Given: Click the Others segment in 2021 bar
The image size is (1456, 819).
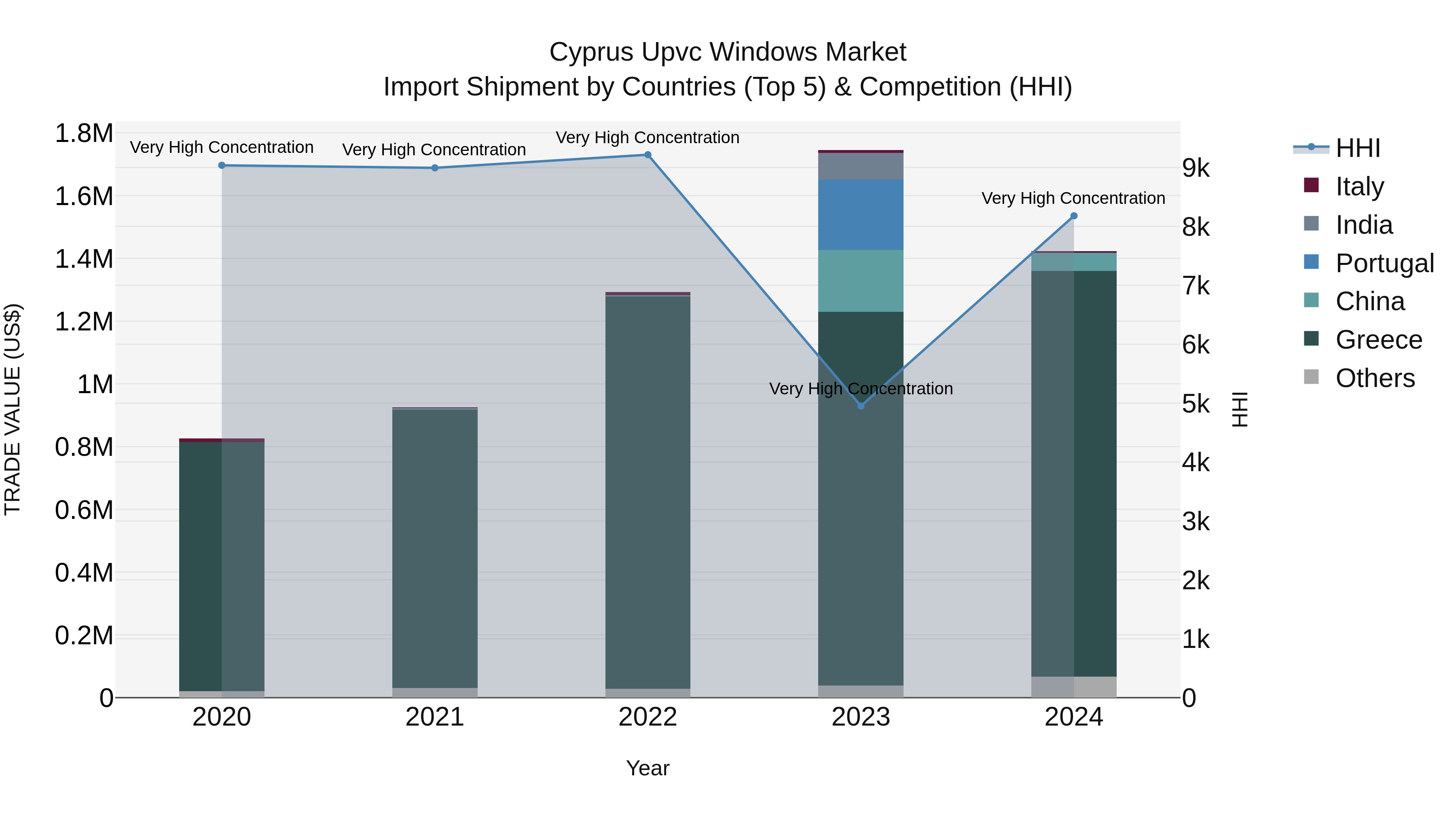Looking at the screenshot, I should (435, 692).
